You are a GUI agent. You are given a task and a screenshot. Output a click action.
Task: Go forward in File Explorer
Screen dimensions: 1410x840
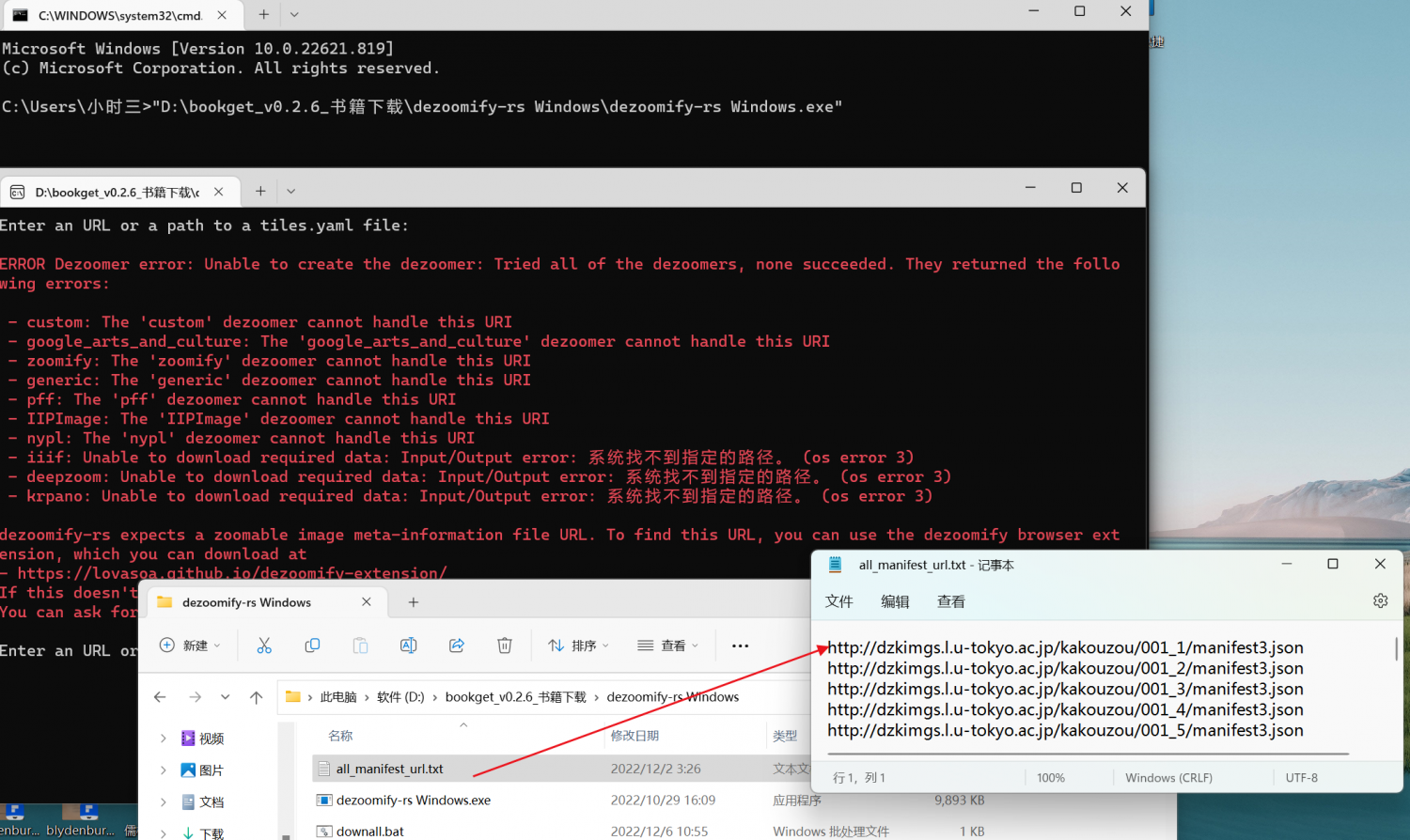(x=195, y=697)
